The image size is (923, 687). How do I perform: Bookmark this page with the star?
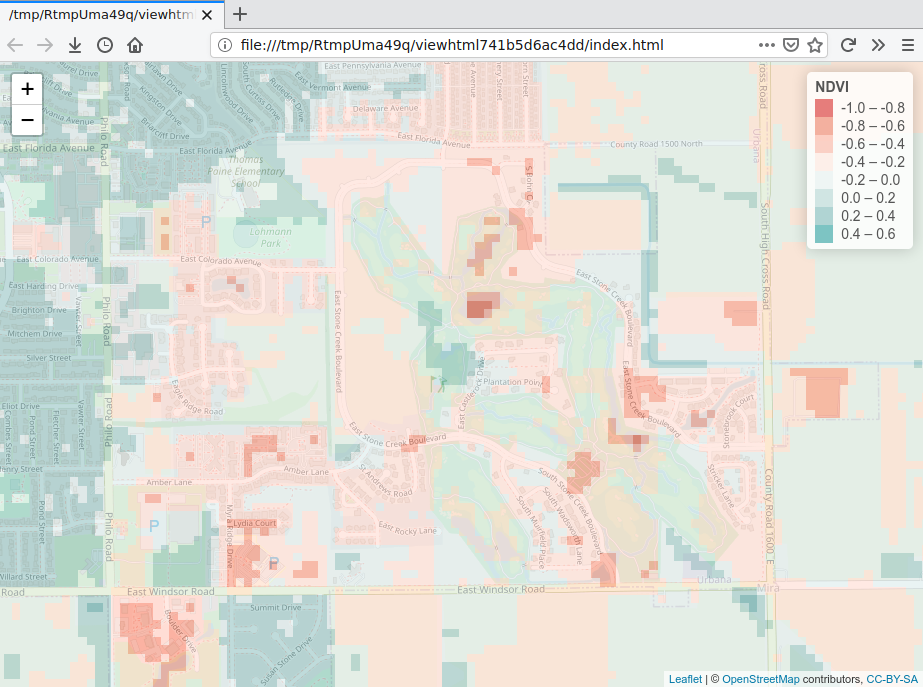click(x=815, y=45)
